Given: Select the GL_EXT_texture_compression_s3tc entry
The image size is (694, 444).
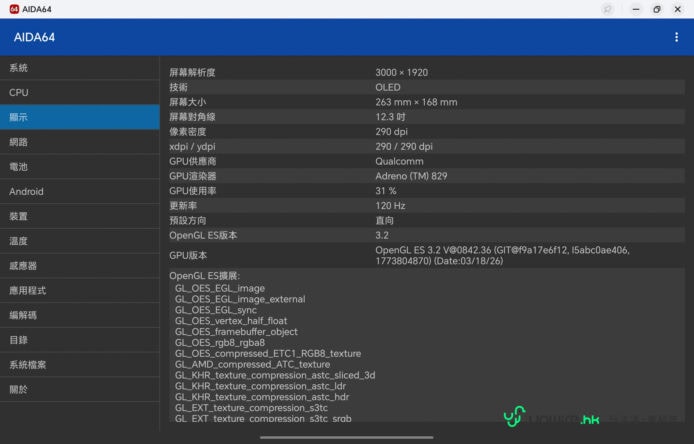Looking at the screenshot, I should coord(251,408).
